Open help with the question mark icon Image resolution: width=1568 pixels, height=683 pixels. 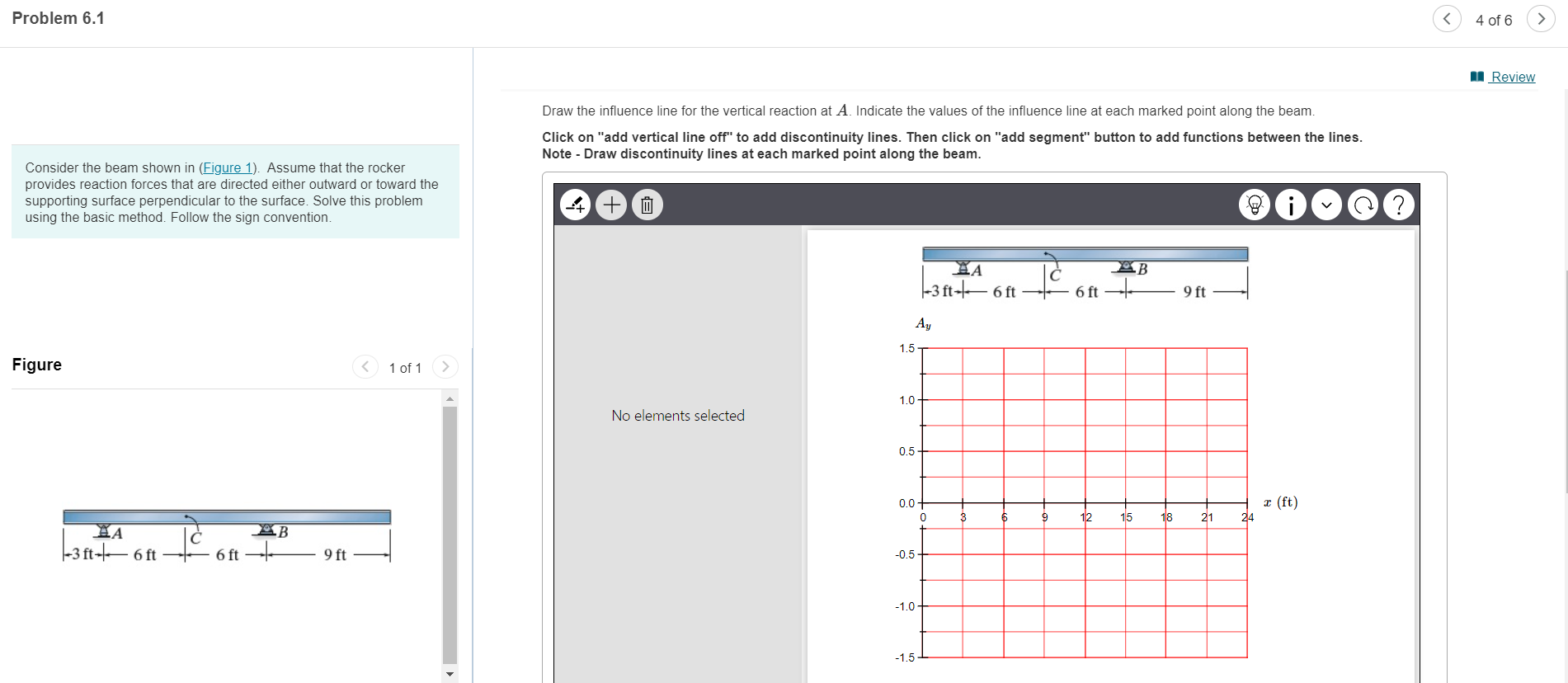[x=1399, y=205]
